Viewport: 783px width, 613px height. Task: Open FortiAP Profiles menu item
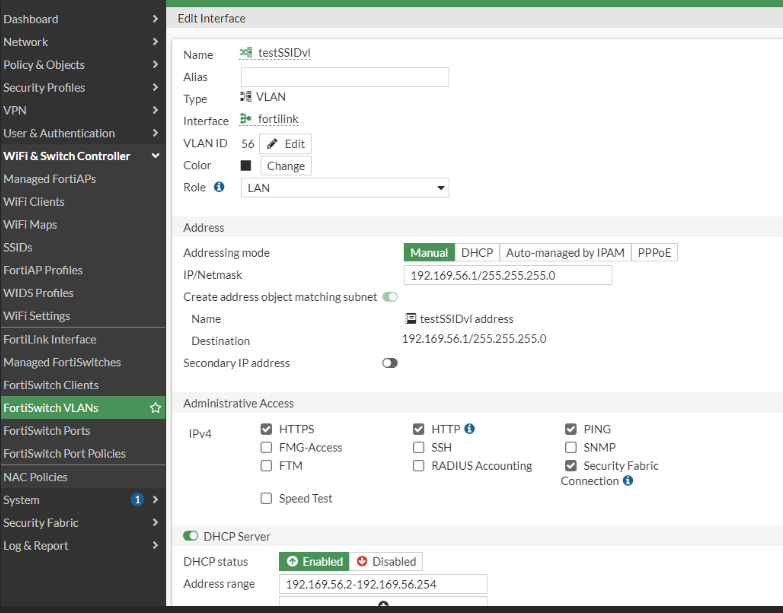pyautogui.click(x=83, y=270)
